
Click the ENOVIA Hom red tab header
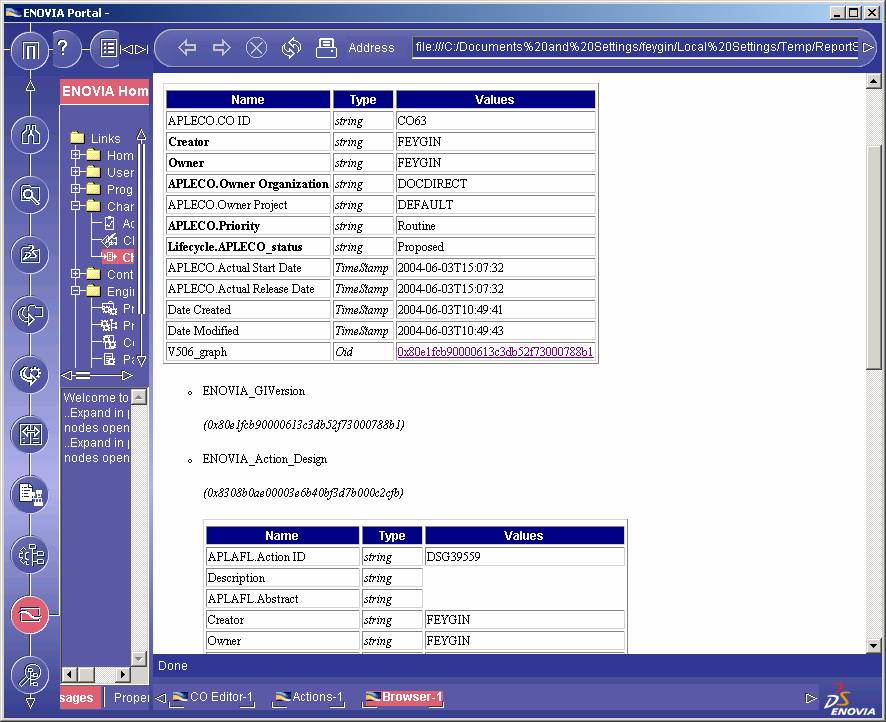(105, 92)
